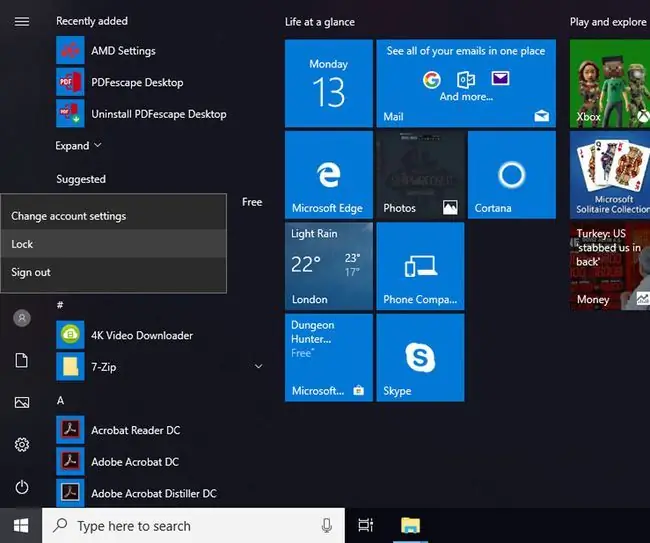Screen dimensions: 650x543
Task: Click the Power icon
Action: point(22,487)
